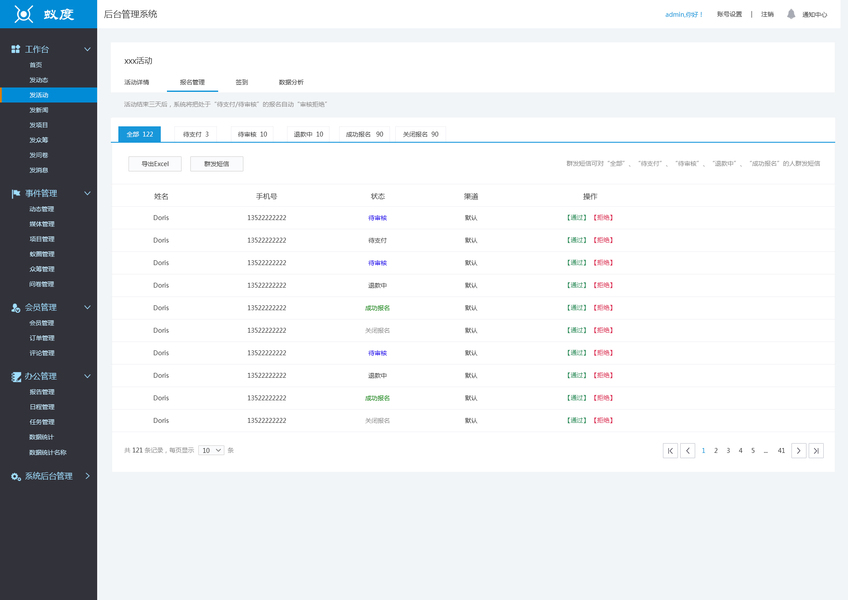Click the 系统后台管理 gear icon

pos(16,477)
